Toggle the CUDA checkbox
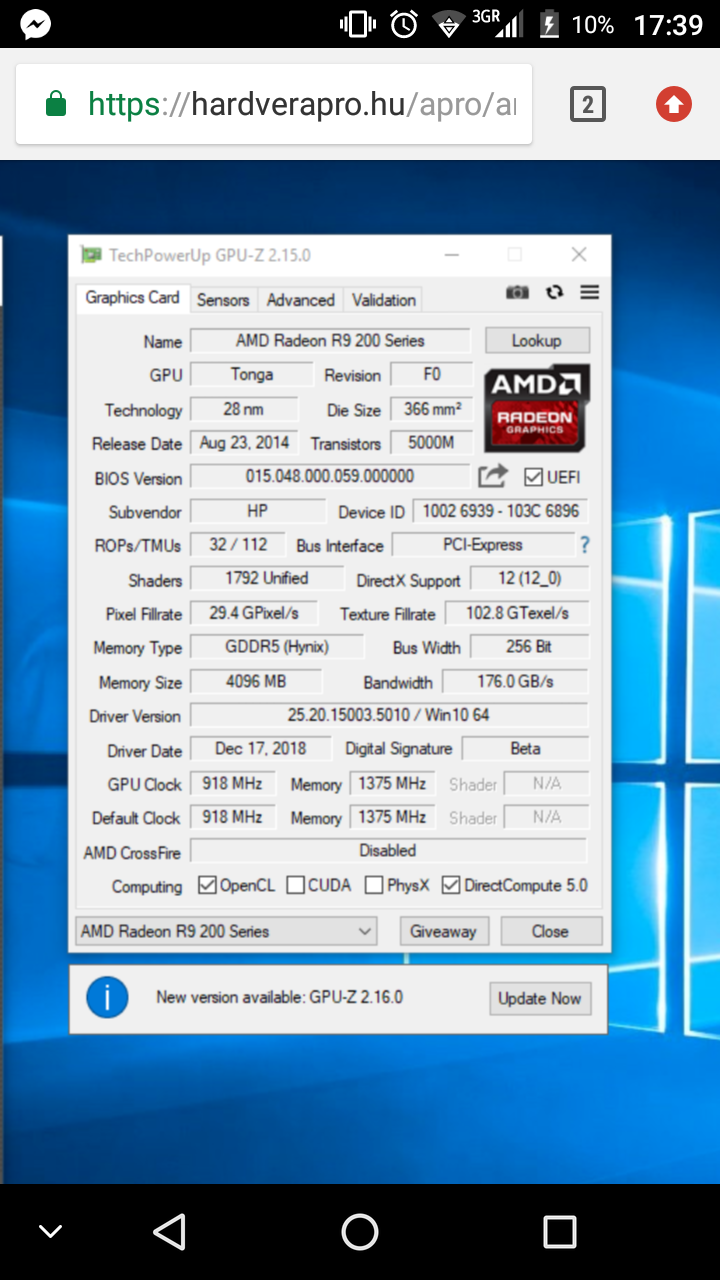720x1280 pixels. coord(296,885)
